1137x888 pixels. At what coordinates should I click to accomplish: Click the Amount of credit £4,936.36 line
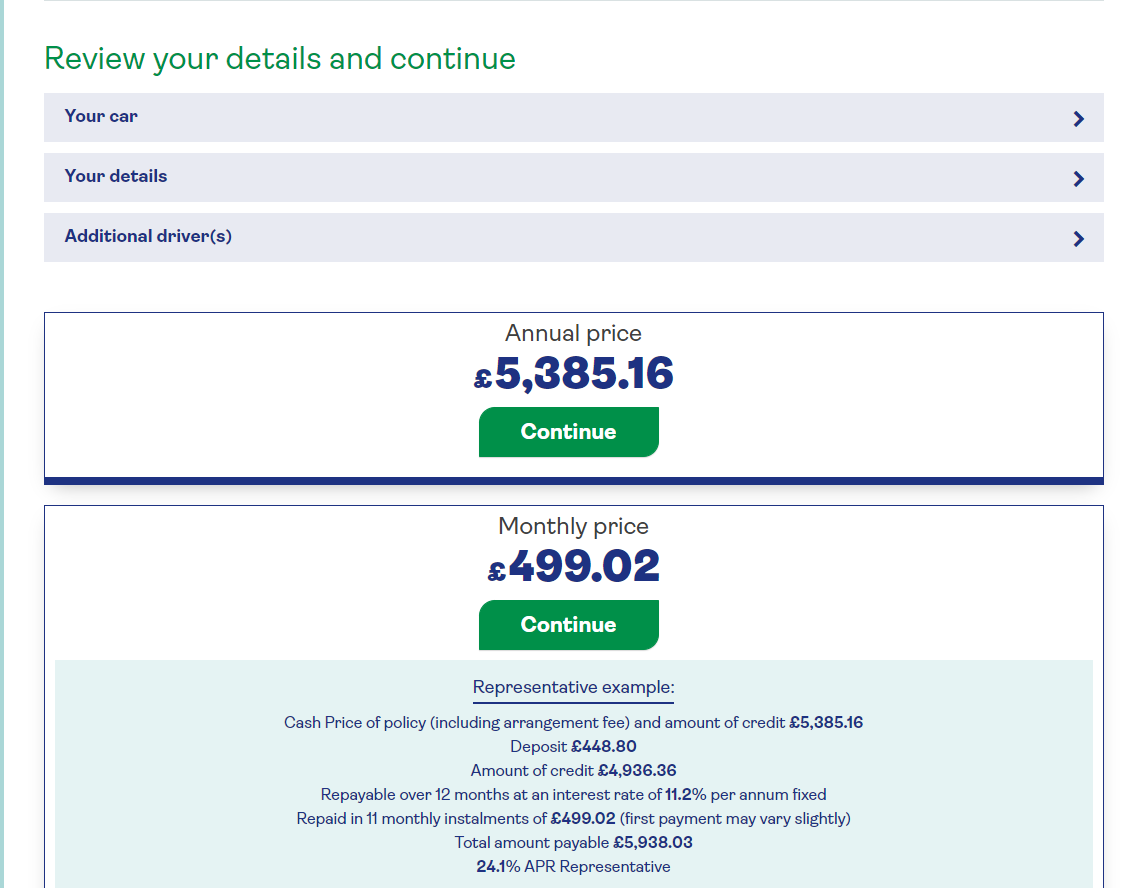[573, 771]
